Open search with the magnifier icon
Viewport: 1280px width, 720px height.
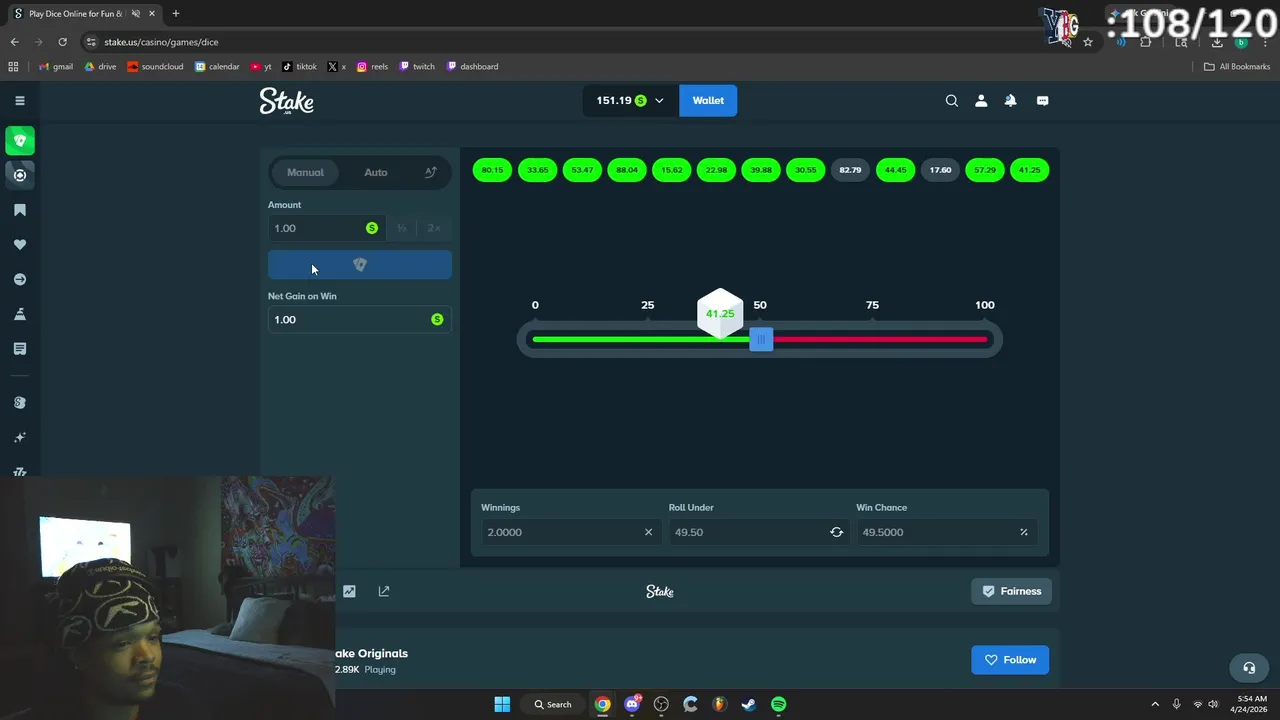(952, 100)
